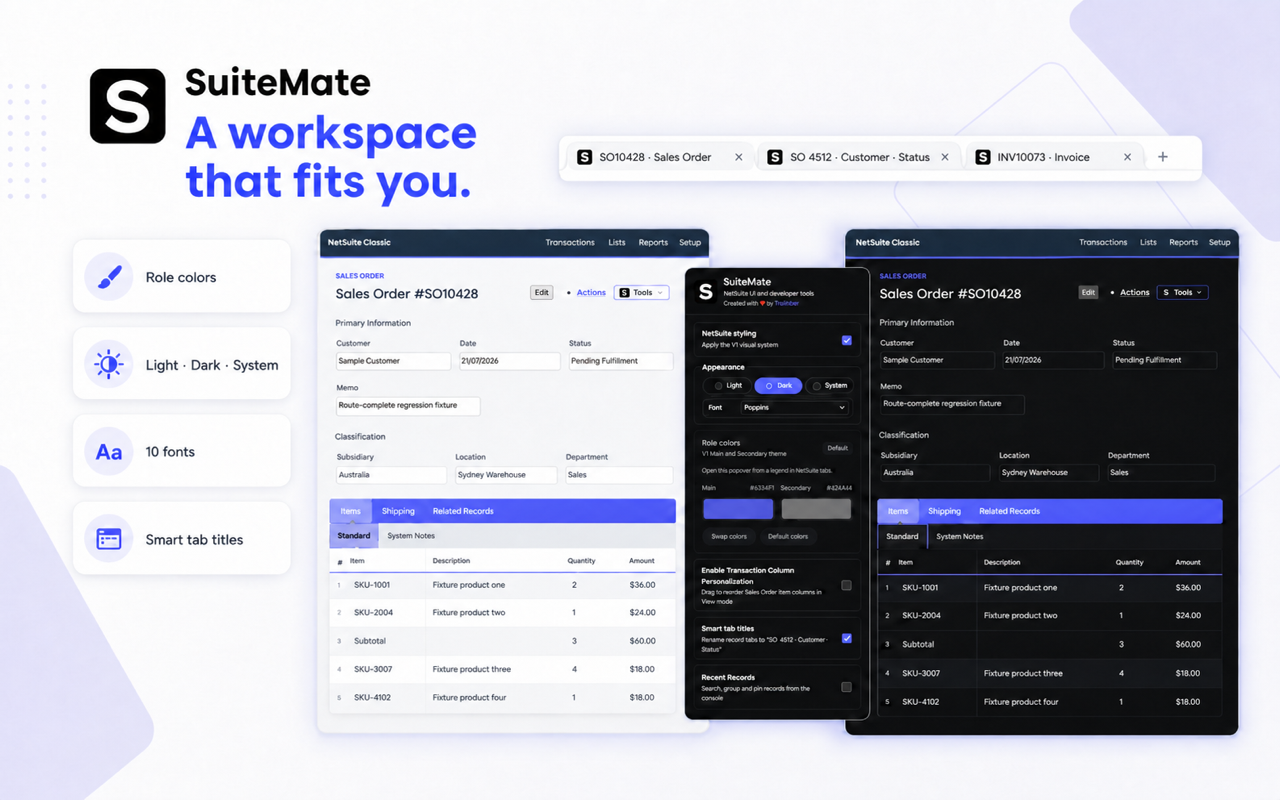Image resolution: width=1280 pixels, height=800 pixels.
Task: Click the Customer field in the light window
Action: 393,361
